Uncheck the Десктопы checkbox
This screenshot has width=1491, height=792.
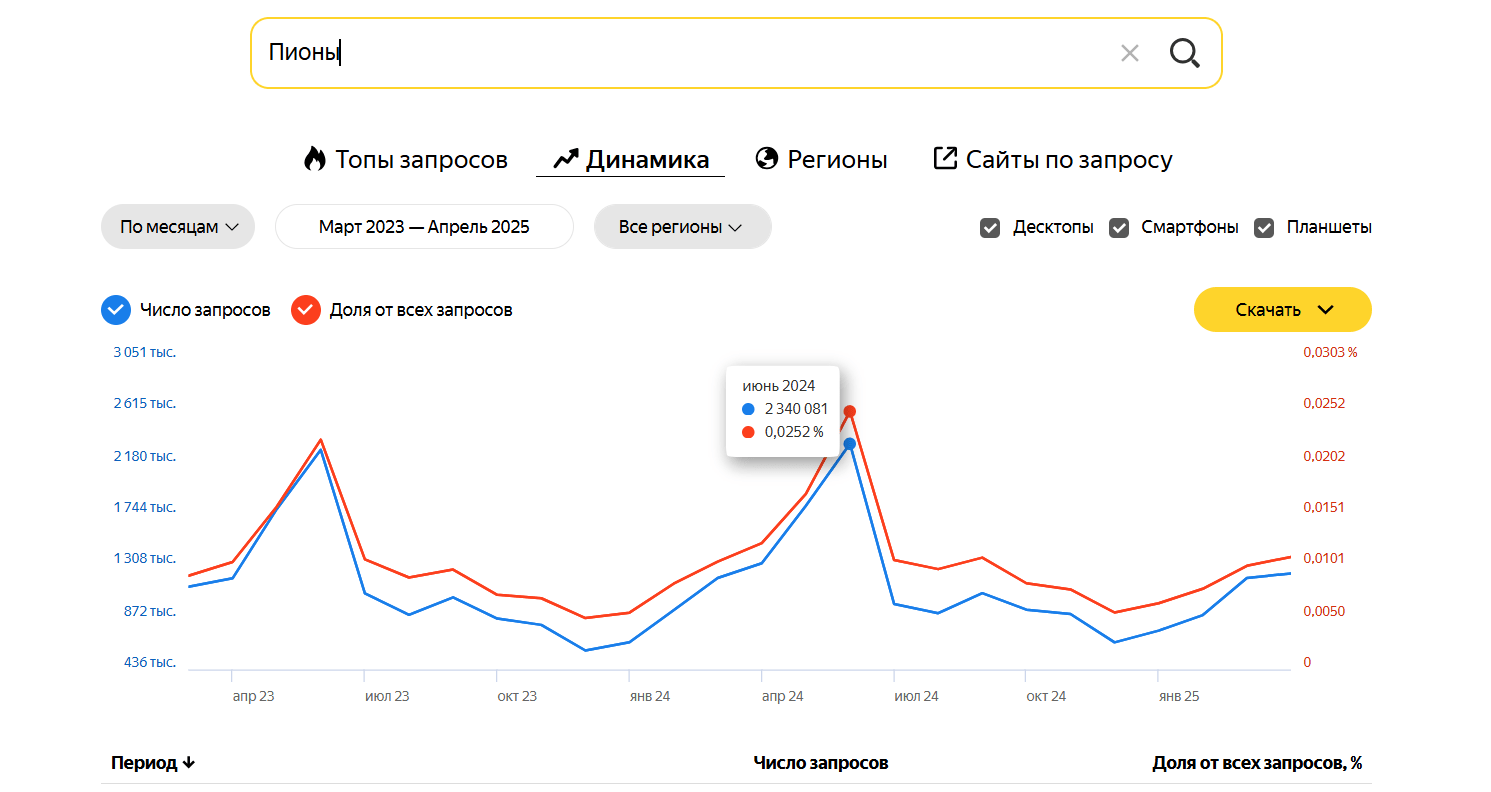tap(990, 228)
